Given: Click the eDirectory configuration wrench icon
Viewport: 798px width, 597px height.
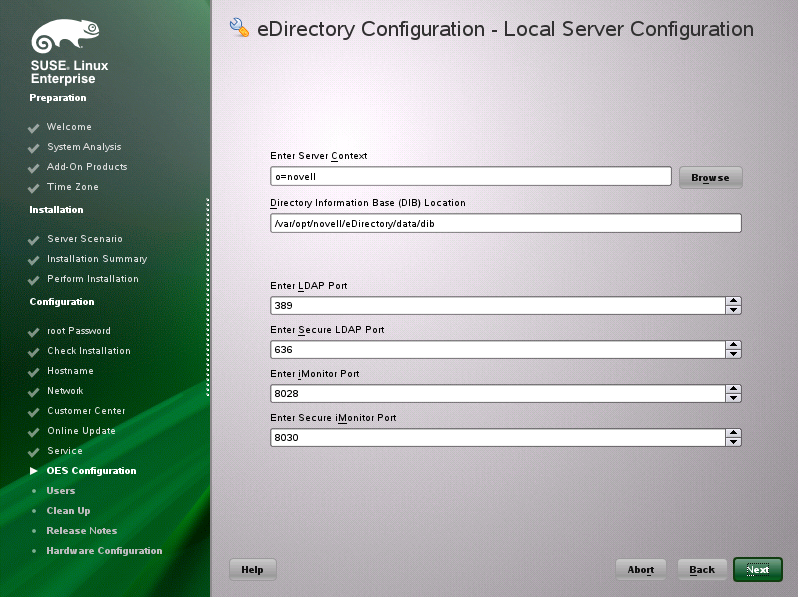Looking at the screenshot, I should coord(239,28).
